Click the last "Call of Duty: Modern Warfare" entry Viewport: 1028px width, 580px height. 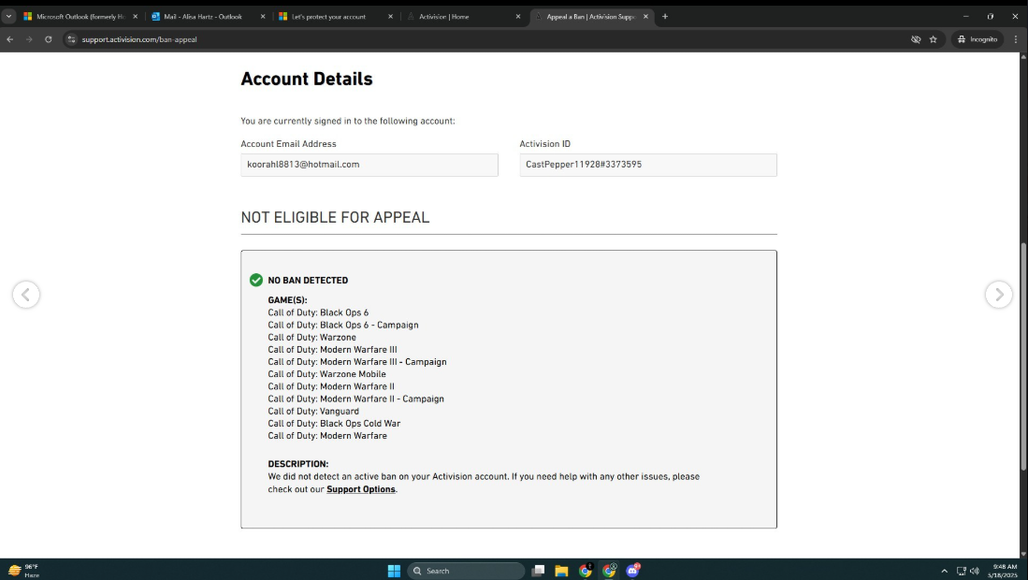(x=327, y=436)
